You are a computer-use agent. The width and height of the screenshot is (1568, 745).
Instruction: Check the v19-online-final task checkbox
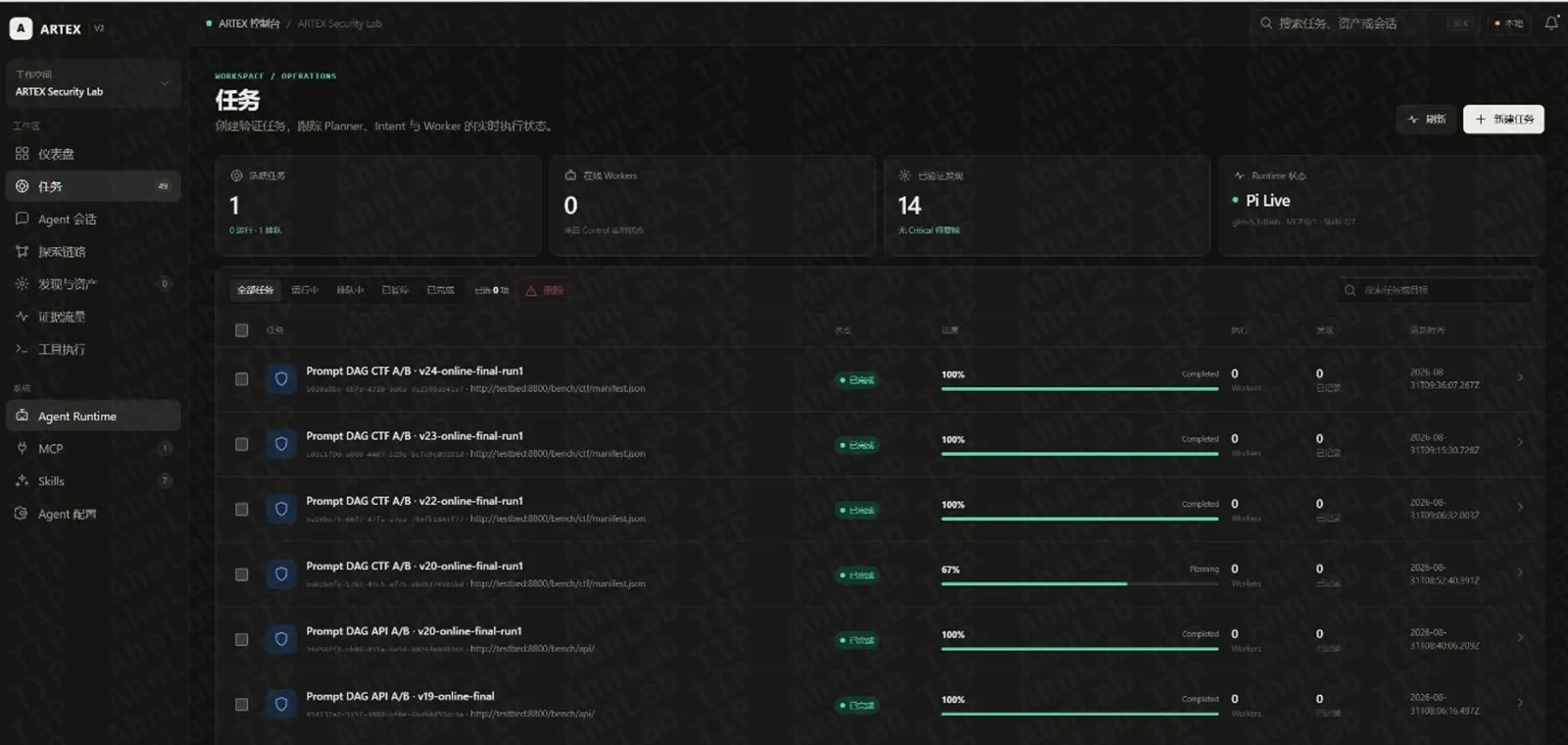tap(242, 705)
